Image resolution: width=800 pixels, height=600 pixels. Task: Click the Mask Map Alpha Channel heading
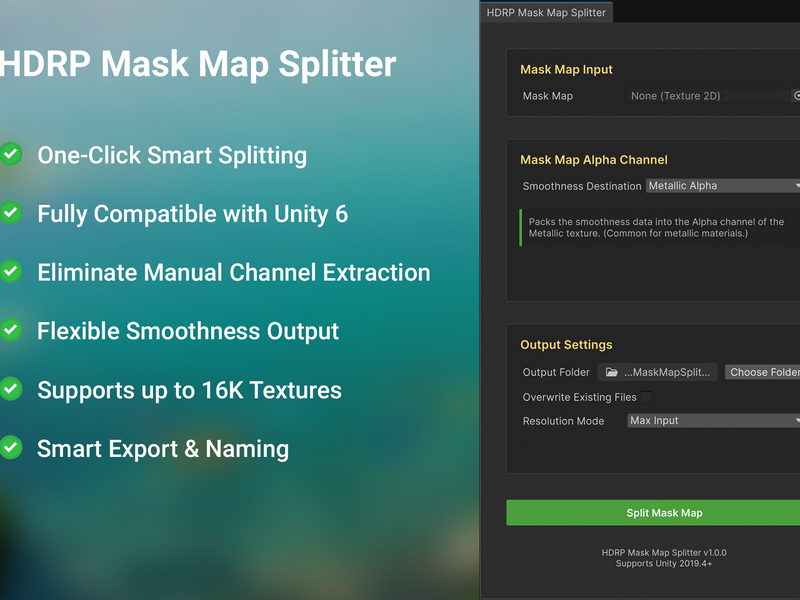coord(593,160)
